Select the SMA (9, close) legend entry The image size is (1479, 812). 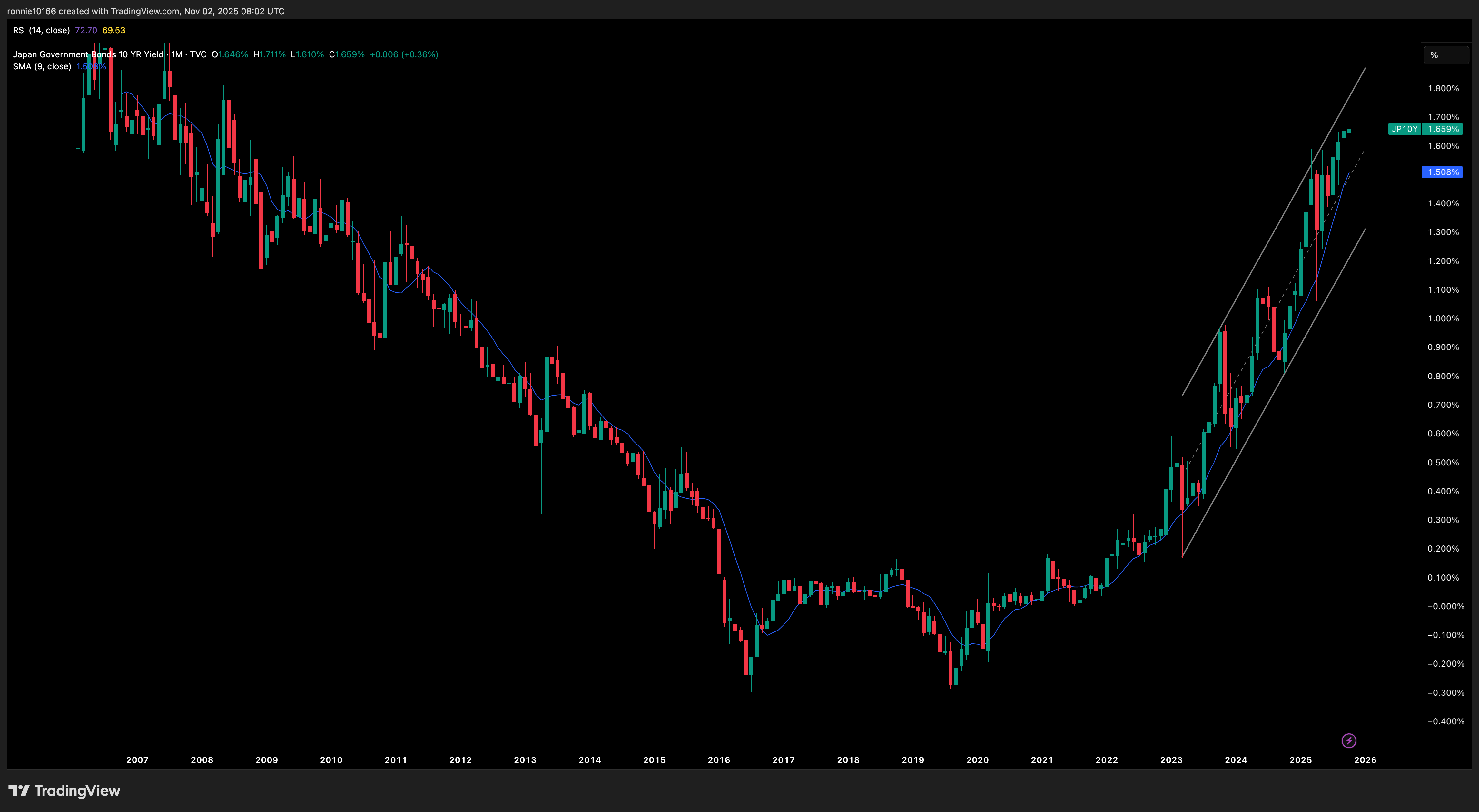pos(42,66)
